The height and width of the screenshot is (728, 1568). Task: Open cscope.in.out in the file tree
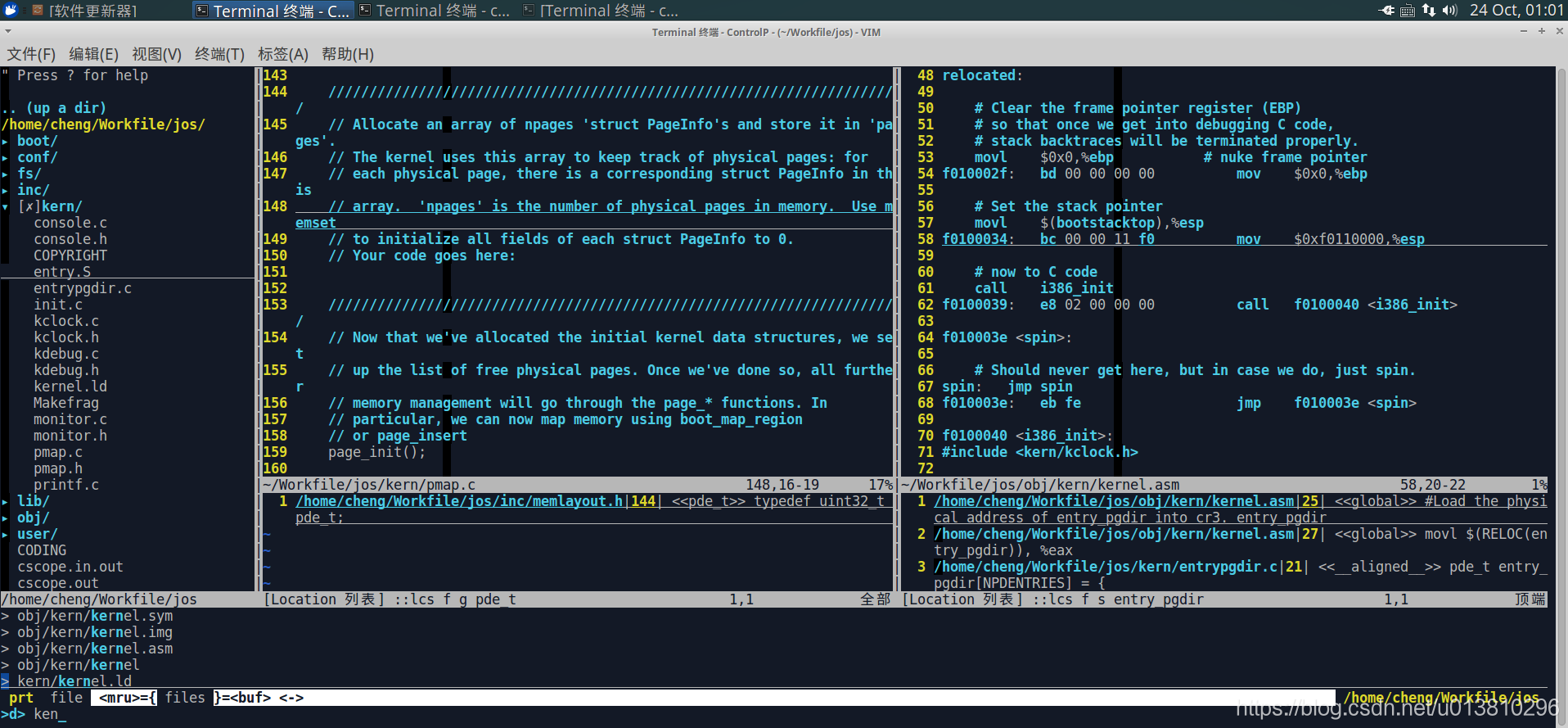coord(70,567)
